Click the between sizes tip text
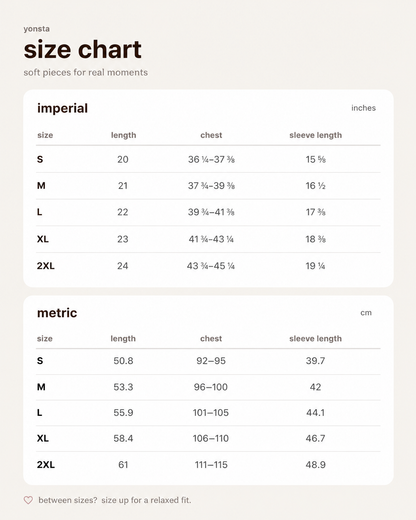 click(115, 500)
